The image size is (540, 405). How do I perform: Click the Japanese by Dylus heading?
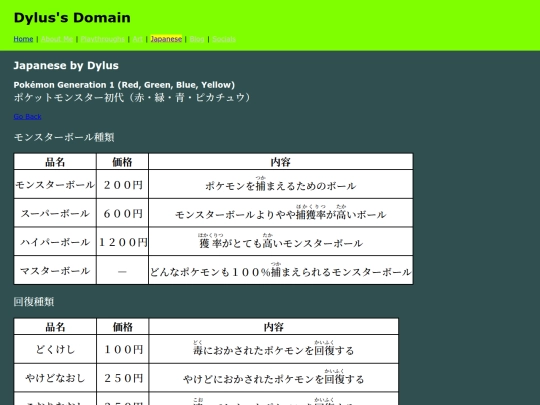pyautogui.click(x=66, y=65)
